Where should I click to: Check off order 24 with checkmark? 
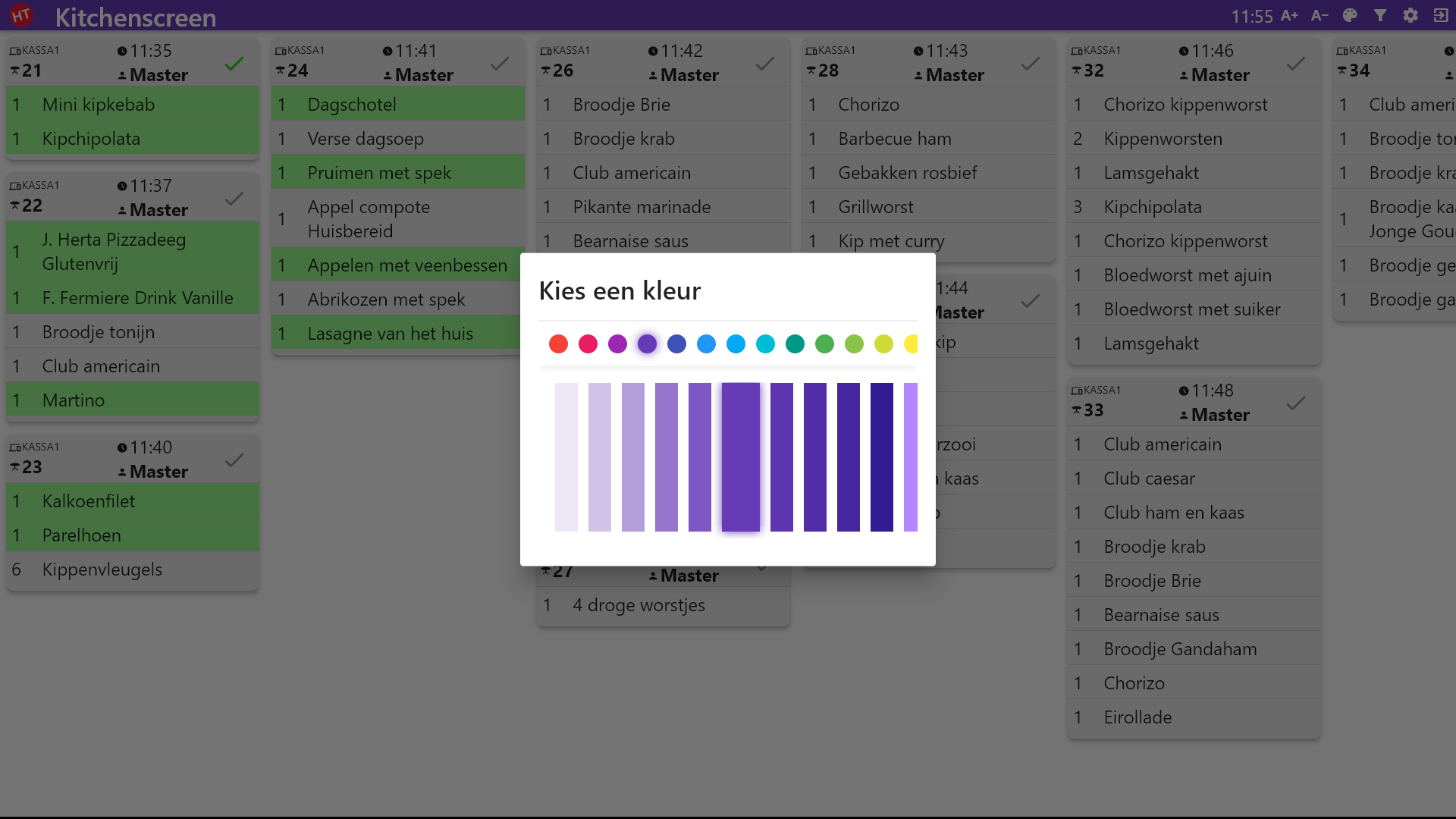pyautogui.click(x=500, y=63)
